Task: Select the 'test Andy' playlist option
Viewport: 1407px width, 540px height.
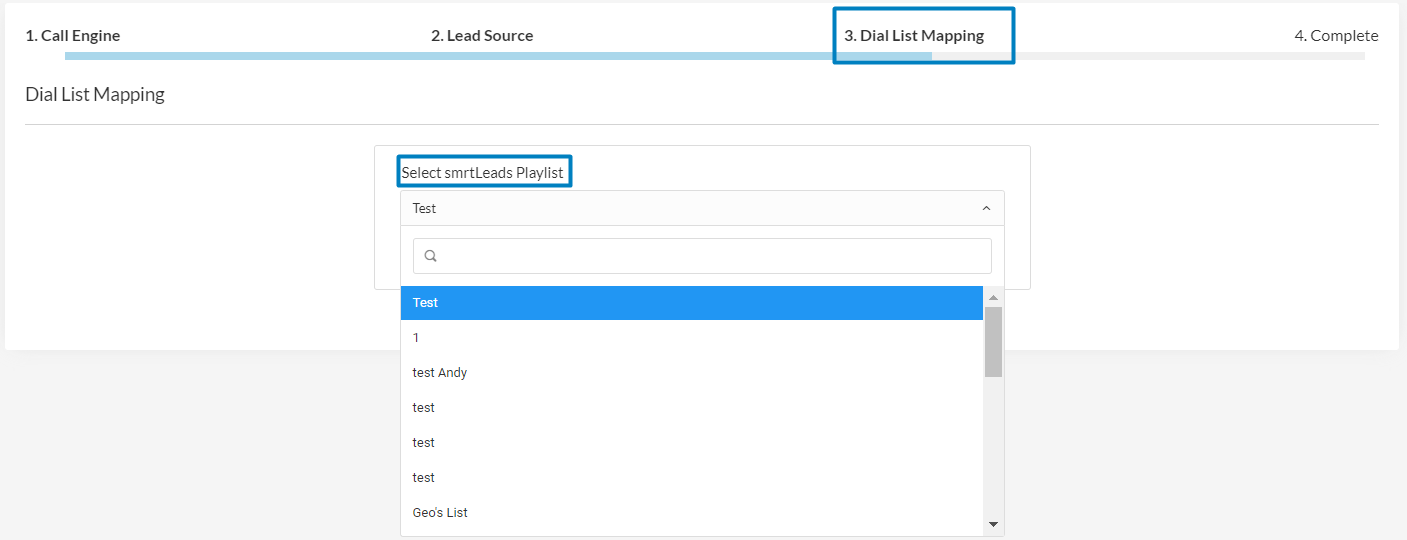Action: tap(690, 373)
